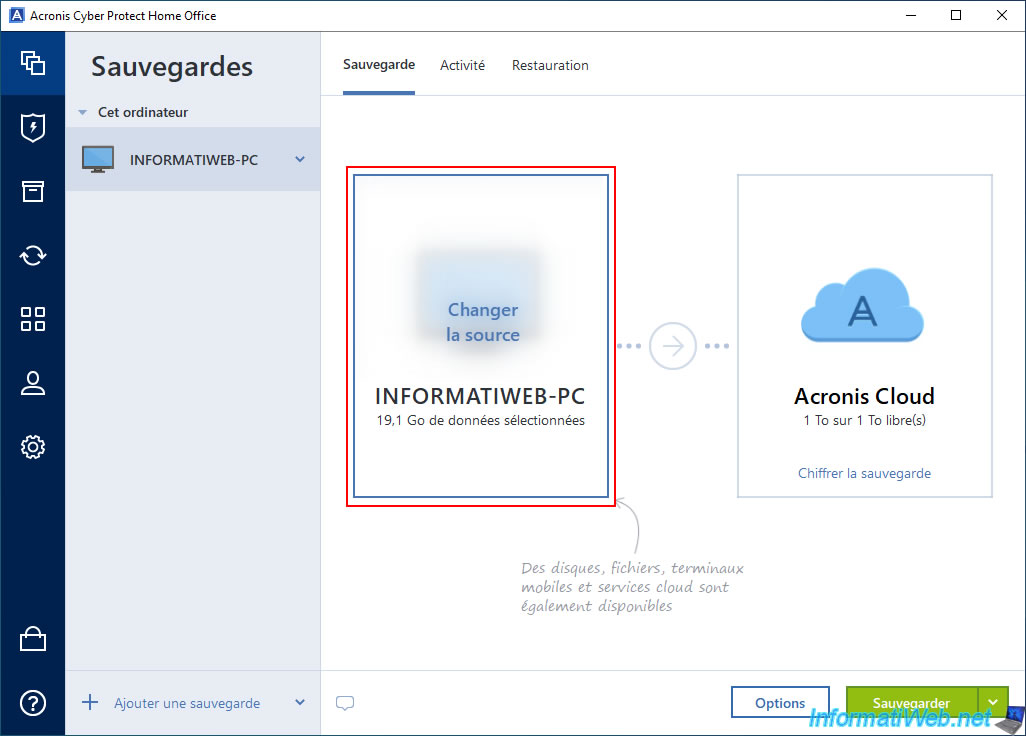Click Ajouter une sauvegarde label
Screen dimensions: 1026x736
coord(187,703)
